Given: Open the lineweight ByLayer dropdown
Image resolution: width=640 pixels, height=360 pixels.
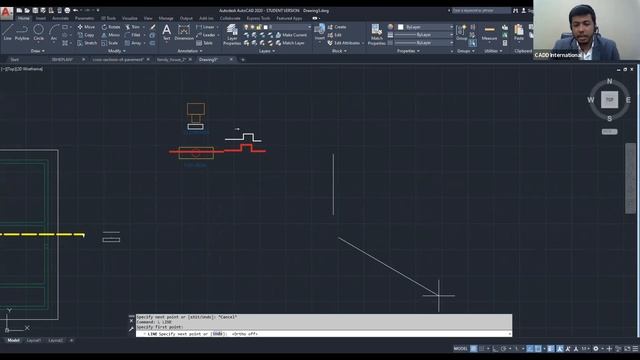Looking at the screenshot, I should (x=423, y=35).
